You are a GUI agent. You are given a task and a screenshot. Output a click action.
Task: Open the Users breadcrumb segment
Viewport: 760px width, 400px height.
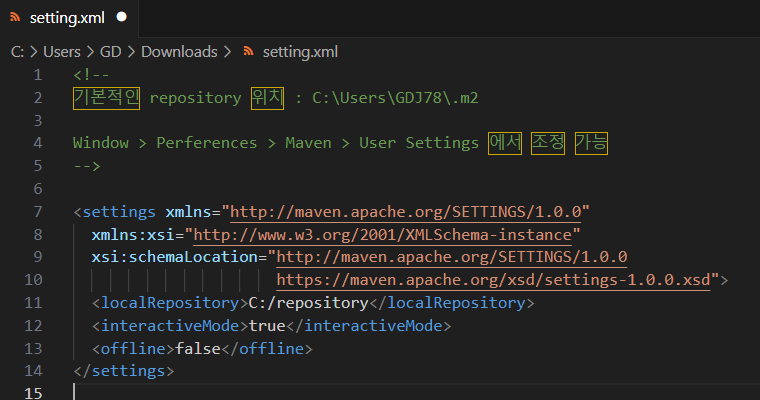point(62,51)
